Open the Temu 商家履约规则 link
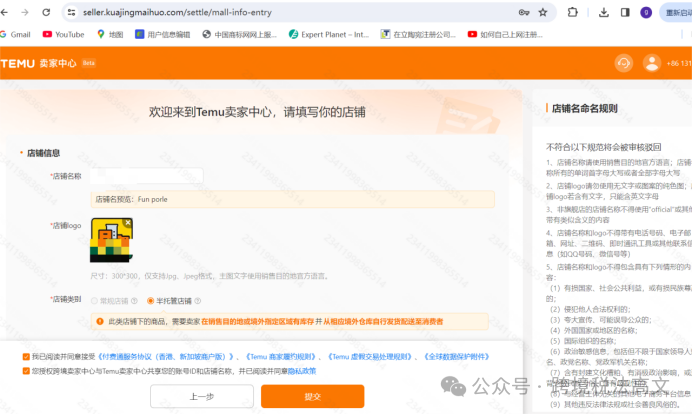The height and width of the screenshot is (414, 692). point(281,357)
